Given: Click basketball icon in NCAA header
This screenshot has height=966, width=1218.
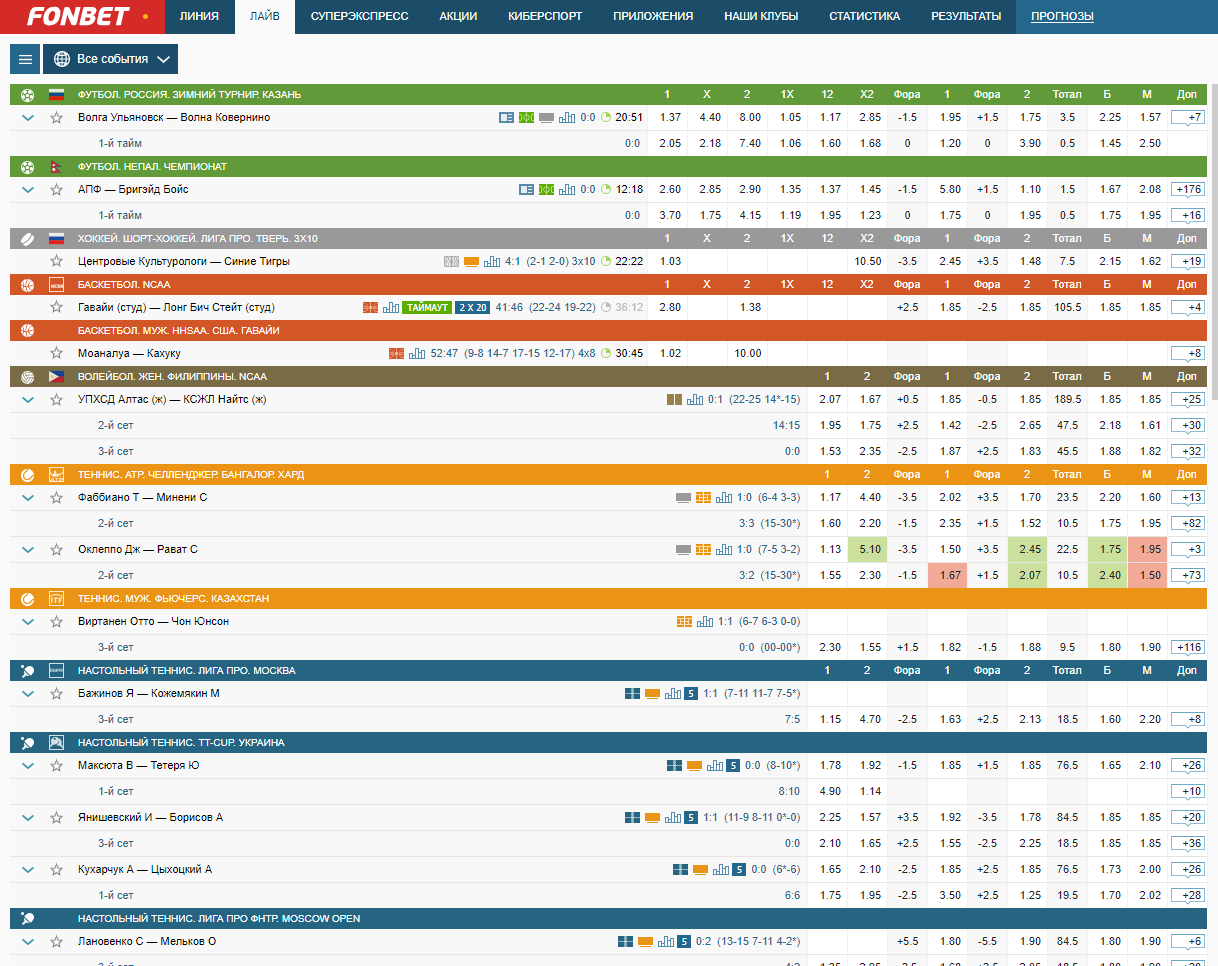Looking at the screenshot, I should point(27,285).
